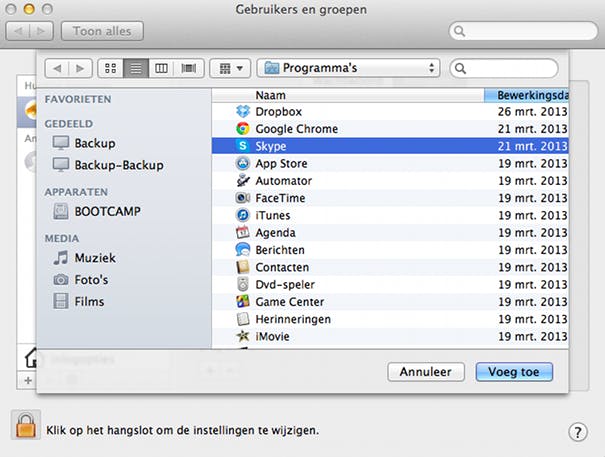Sort by the Bewerkingsdatum column header

pos(526,95)
